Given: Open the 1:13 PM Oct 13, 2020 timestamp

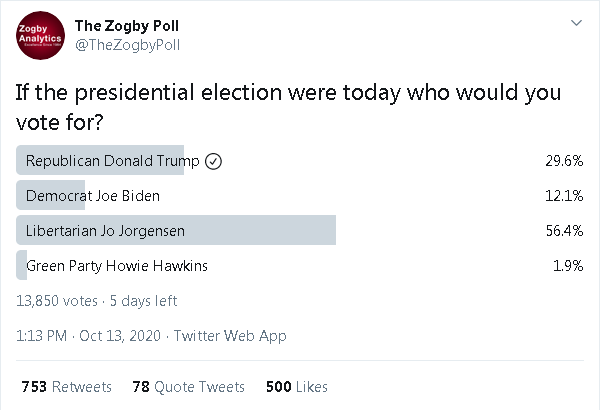Looking at the screenshot, I should (88, 336).
